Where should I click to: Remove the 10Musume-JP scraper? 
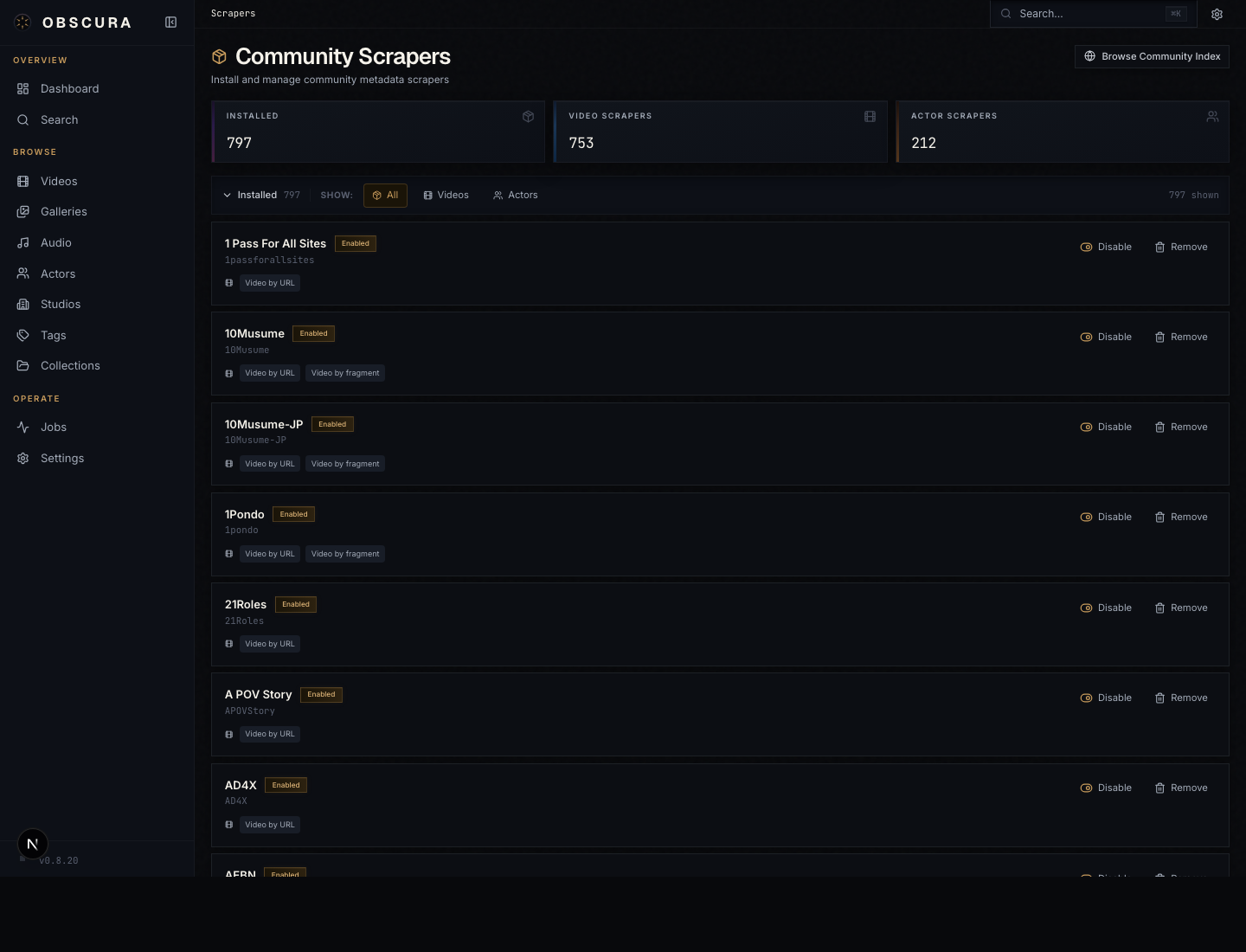1181,427
